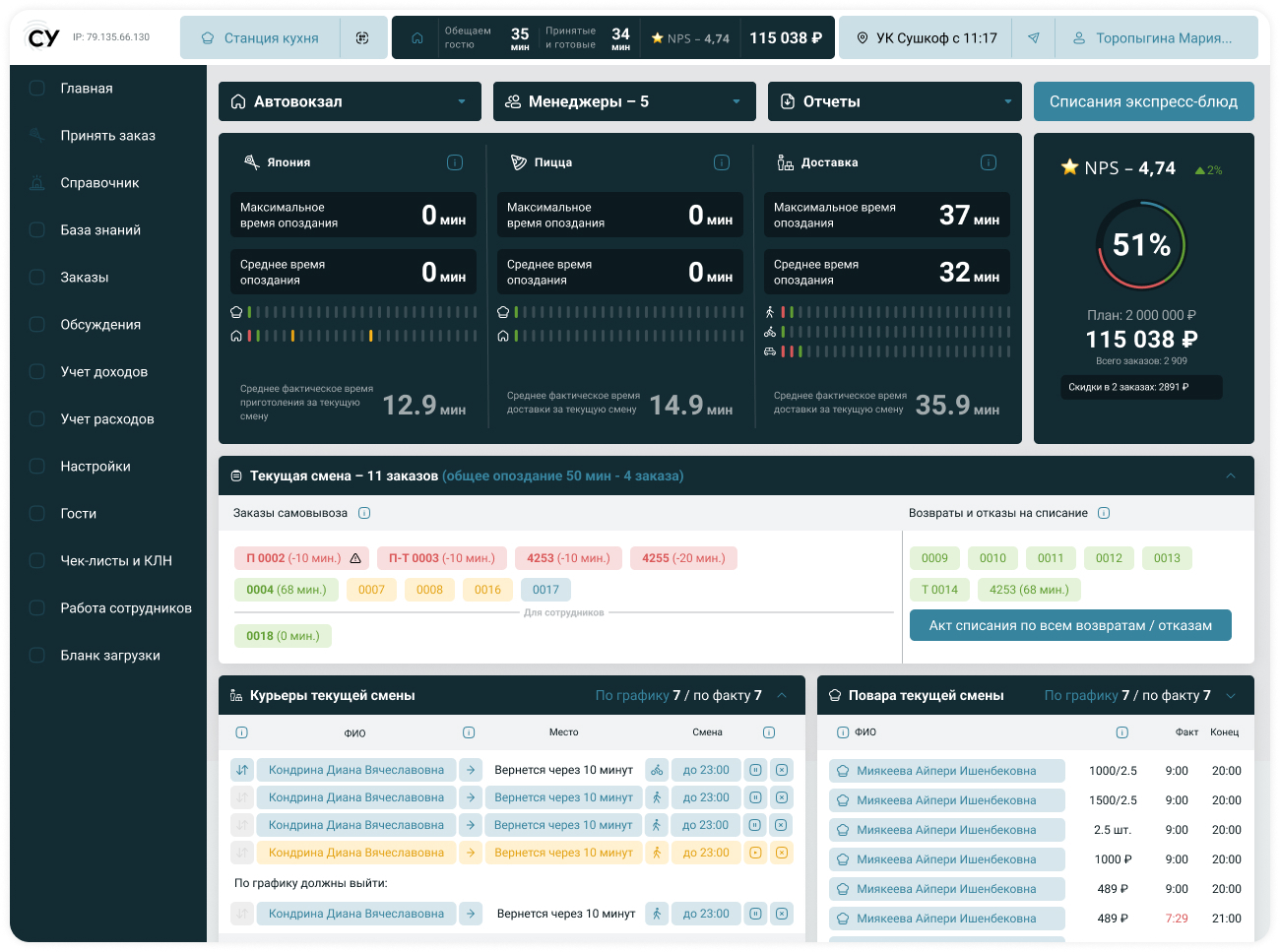The height and width of the screenshot is (952, 1280).
Task: Open the info icon on the Япония card
Action: tap(455, 162)
